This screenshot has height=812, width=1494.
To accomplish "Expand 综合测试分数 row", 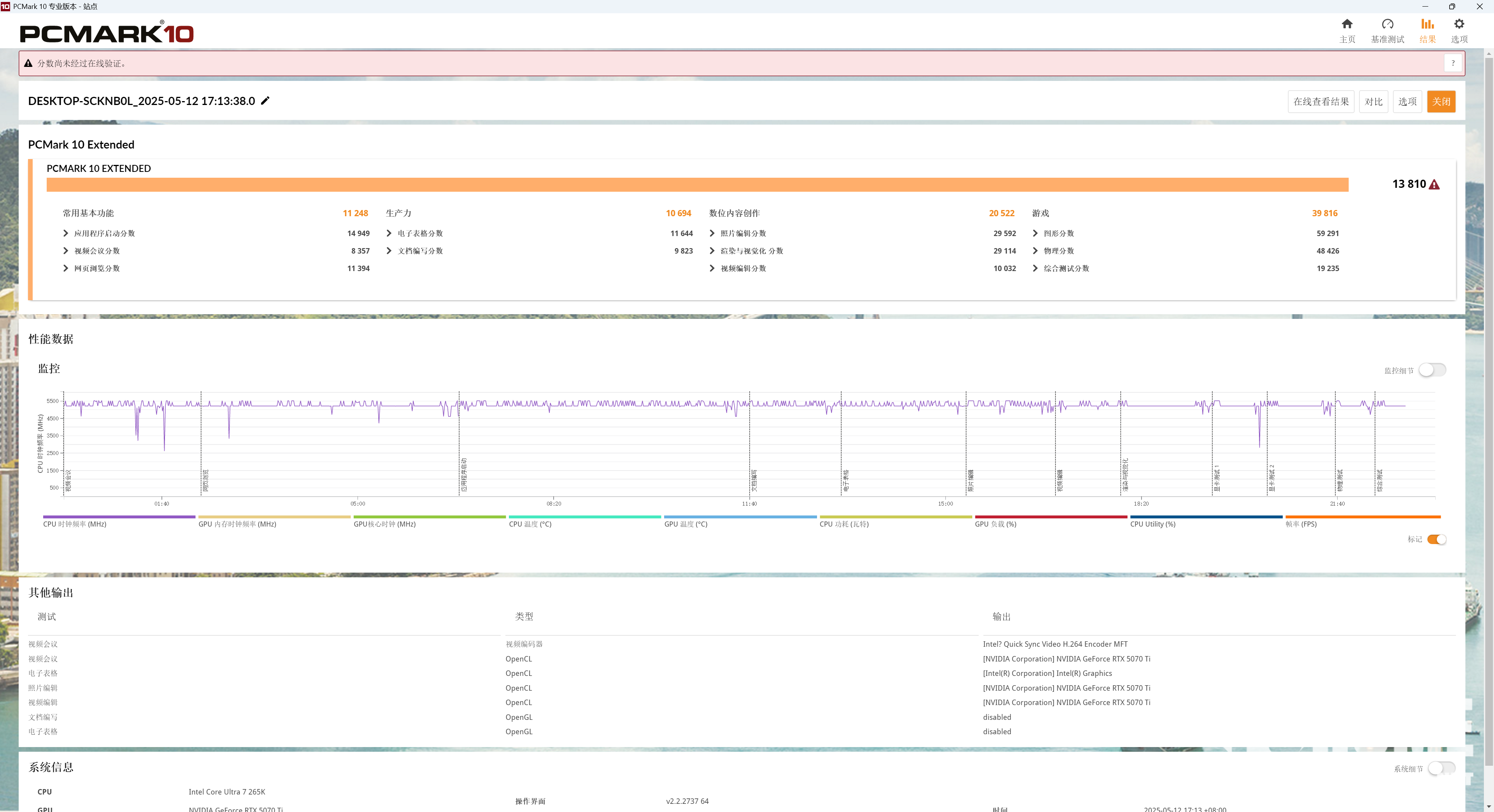I will [x=1035, y=268].
